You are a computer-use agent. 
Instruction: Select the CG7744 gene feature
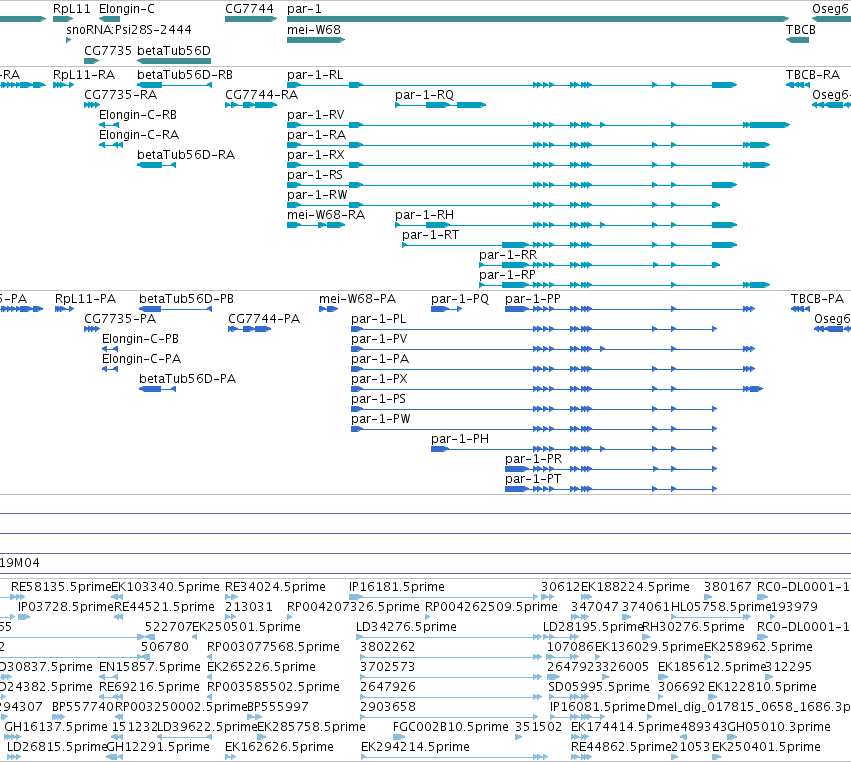tap(251, 20)
